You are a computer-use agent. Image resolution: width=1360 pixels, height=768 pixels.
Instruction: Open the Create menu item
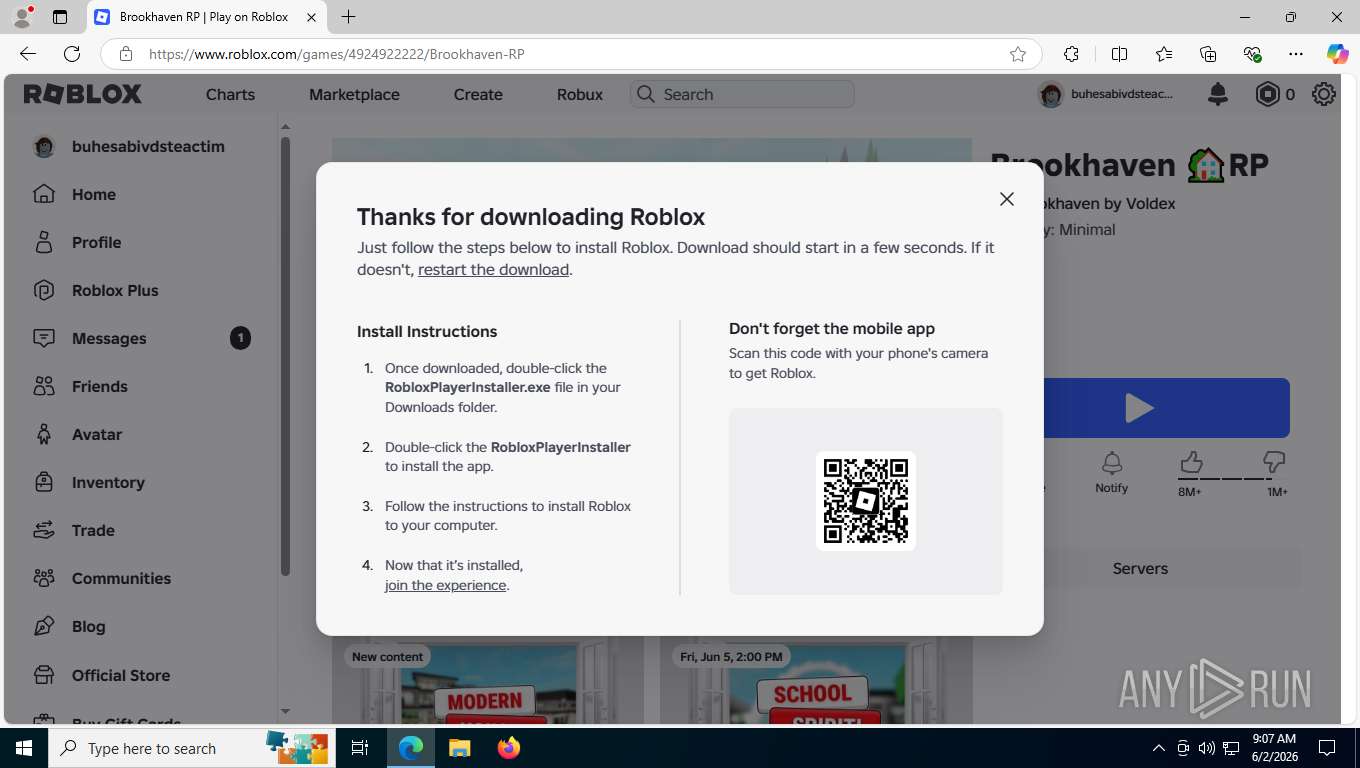478,94
